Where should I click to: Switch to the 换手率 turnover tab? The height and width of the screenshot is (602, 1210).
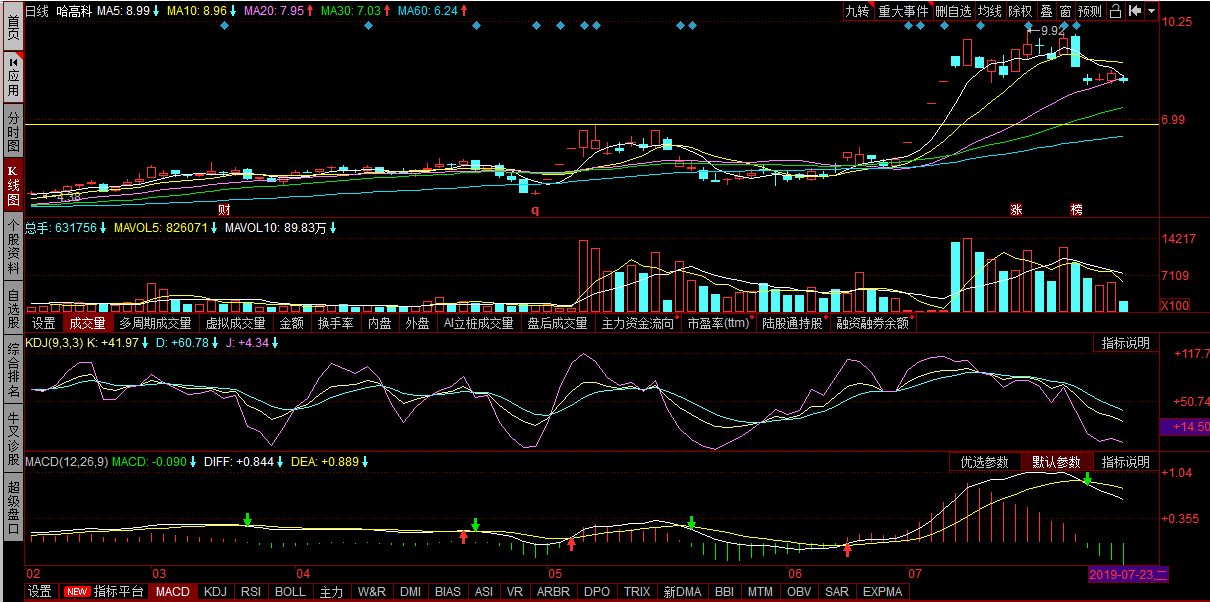(335, 323)
